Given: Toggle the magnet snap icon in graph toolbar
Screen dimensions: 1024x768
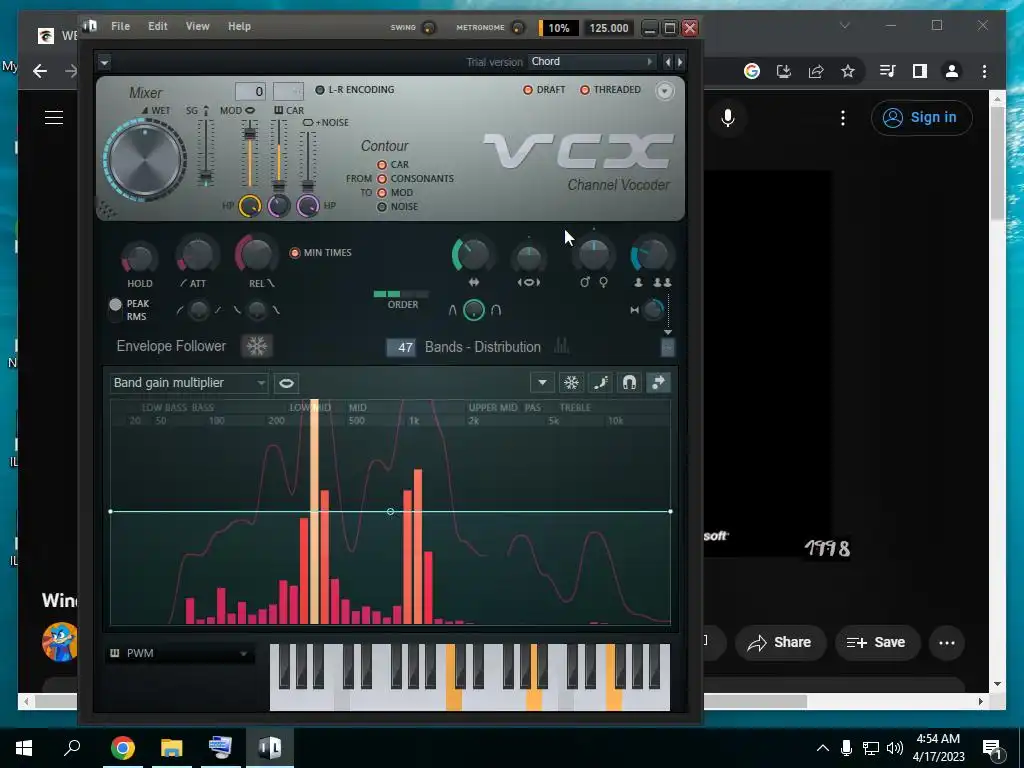Looking at the screenshot, I should point(629,383).
